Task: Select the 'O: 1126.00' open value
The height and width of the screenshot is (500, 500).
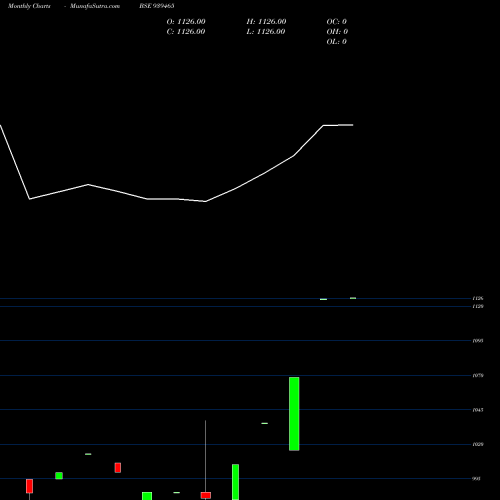Action: 186,22
